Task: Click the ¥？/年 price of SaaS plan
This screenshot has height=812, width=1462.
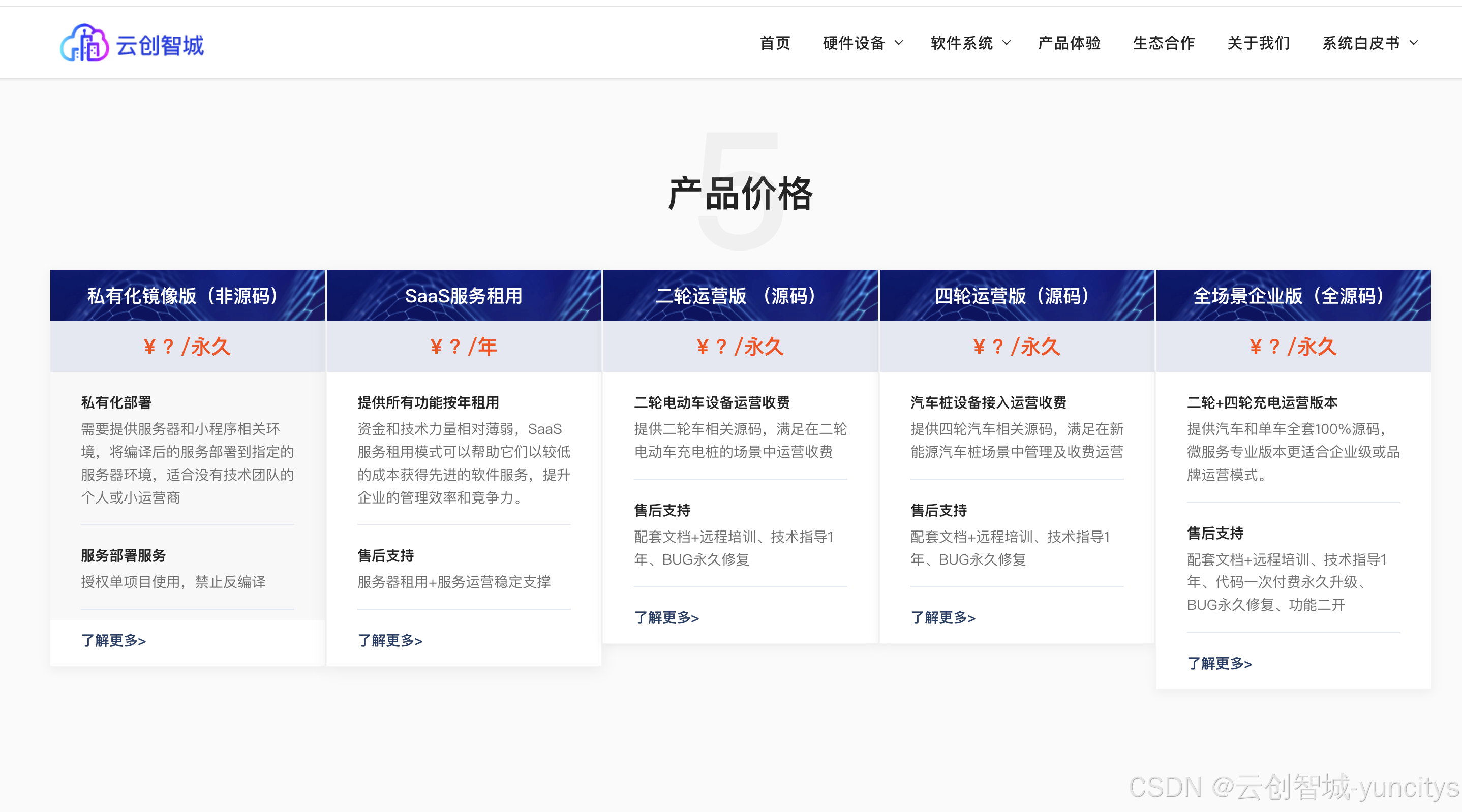Action: (464, 346)
